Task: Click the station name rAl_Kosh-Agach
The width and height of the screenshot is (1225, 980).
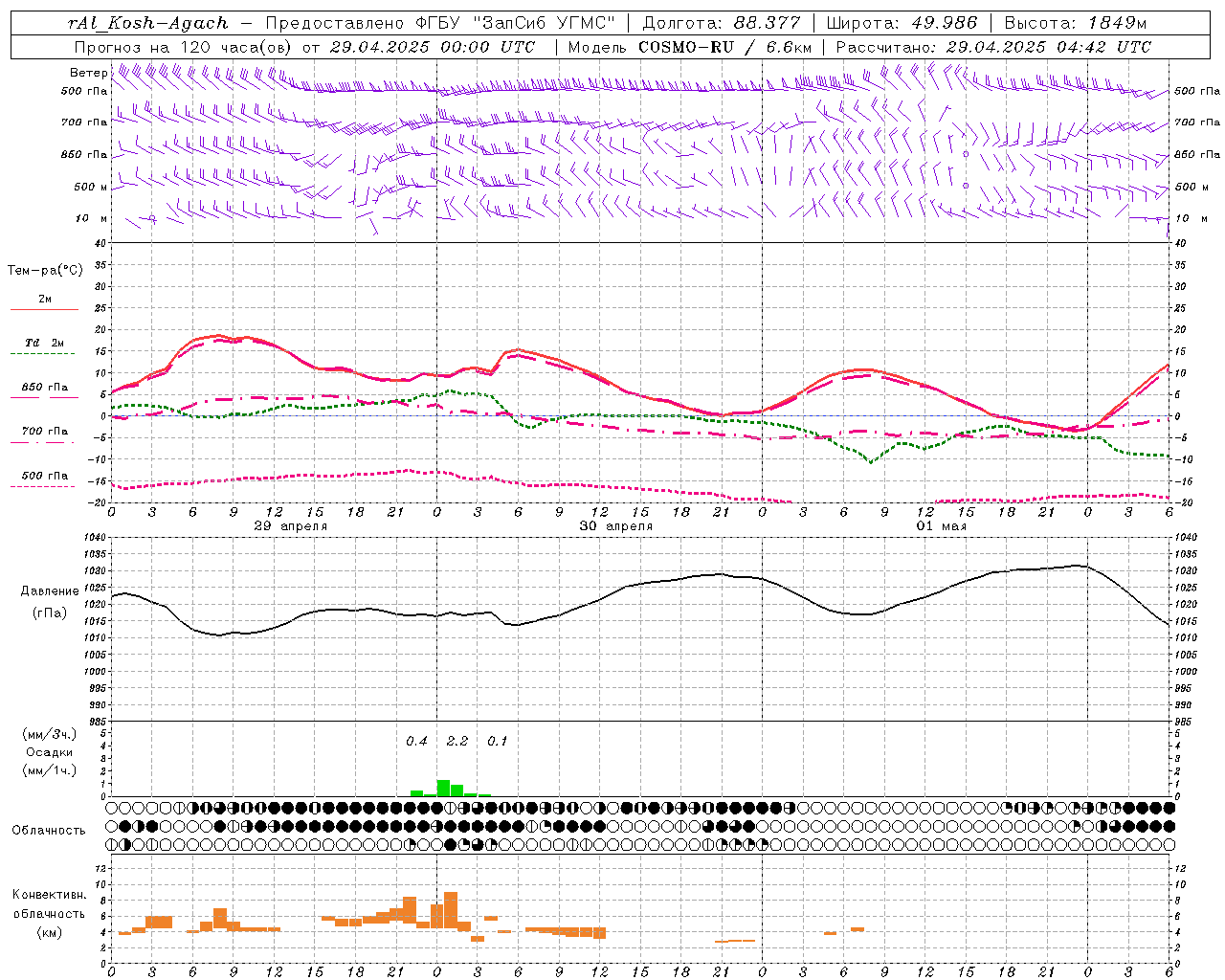Action: [x=148, y=24]
